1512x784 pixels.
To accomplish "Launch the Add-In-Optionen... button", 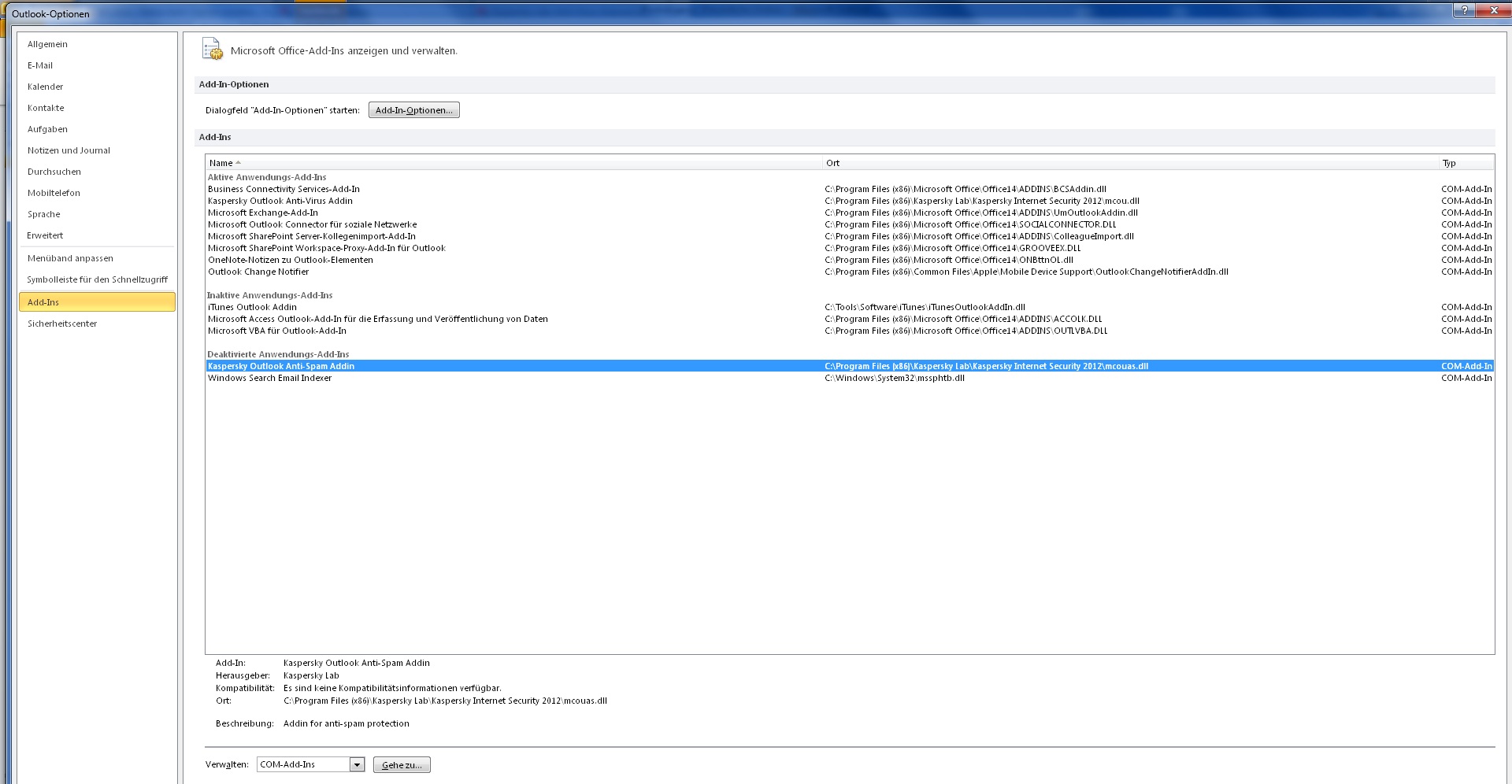I will click(x=413, y=110).
